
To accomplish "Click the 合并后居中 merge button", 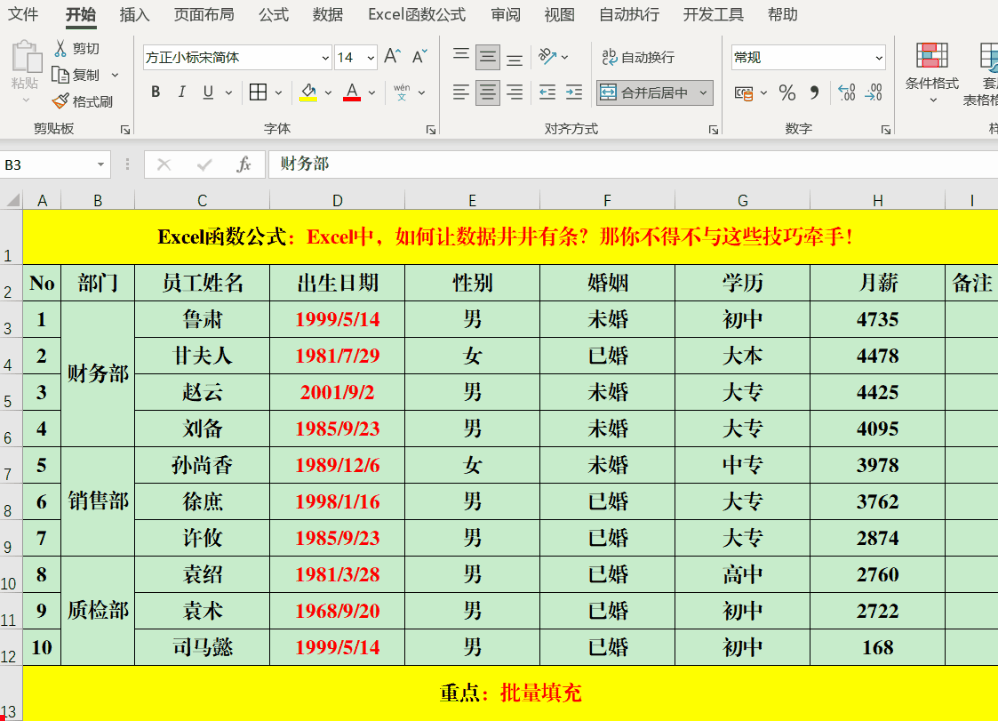I will [646, 93].
